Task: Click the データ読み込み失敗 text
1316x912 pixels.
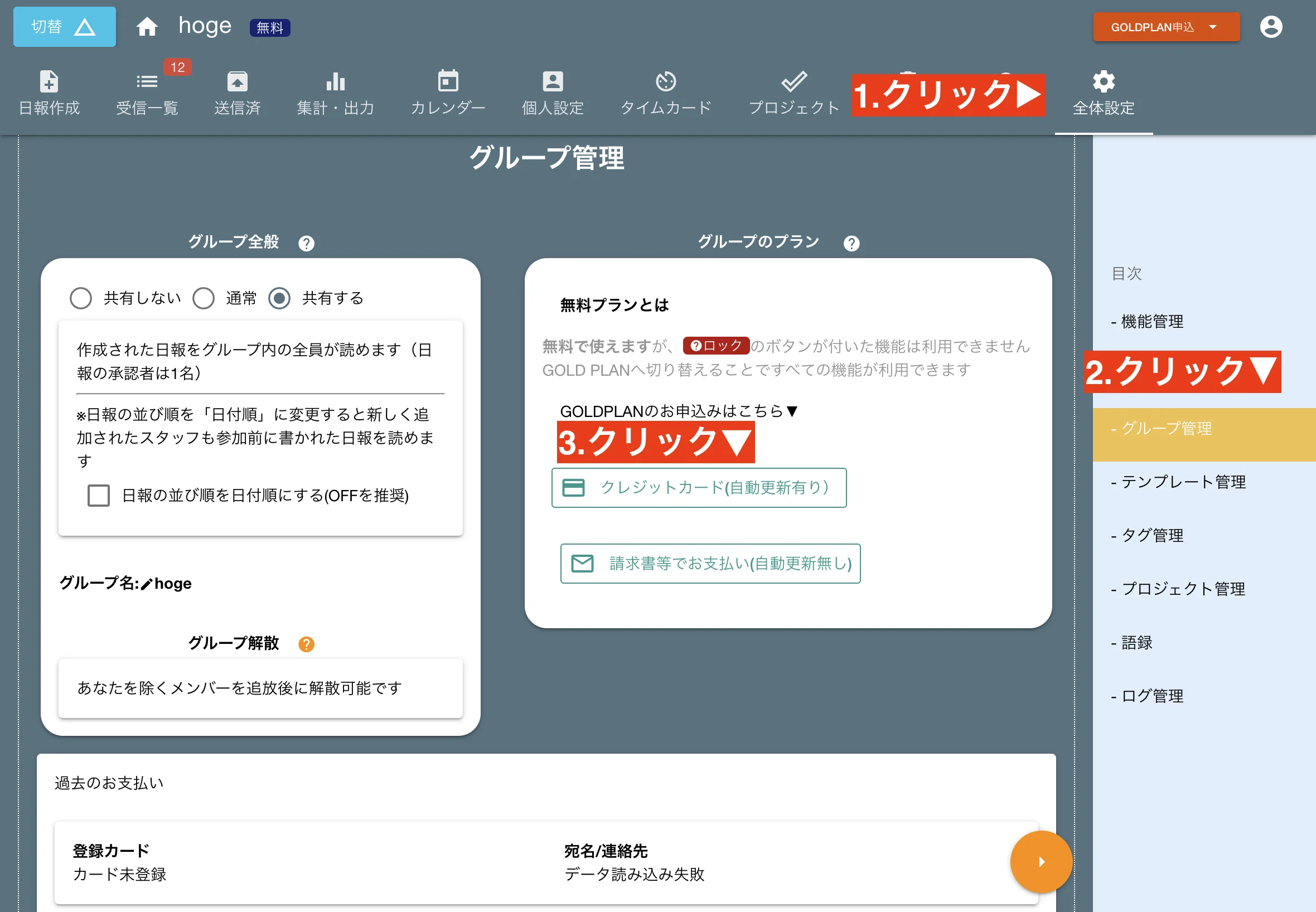Action: pyautogui.click(x=634, y=874)
